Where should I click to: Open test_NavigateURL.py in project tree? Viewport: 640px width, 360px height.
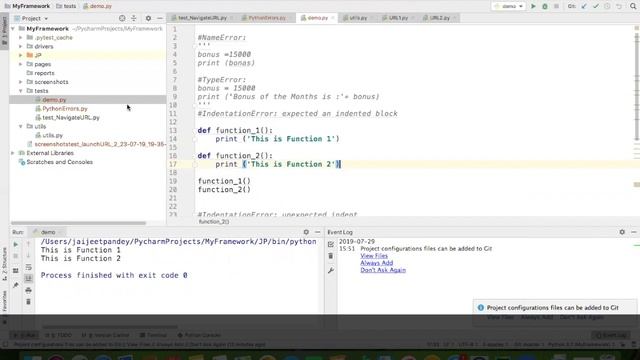point(71,118)
